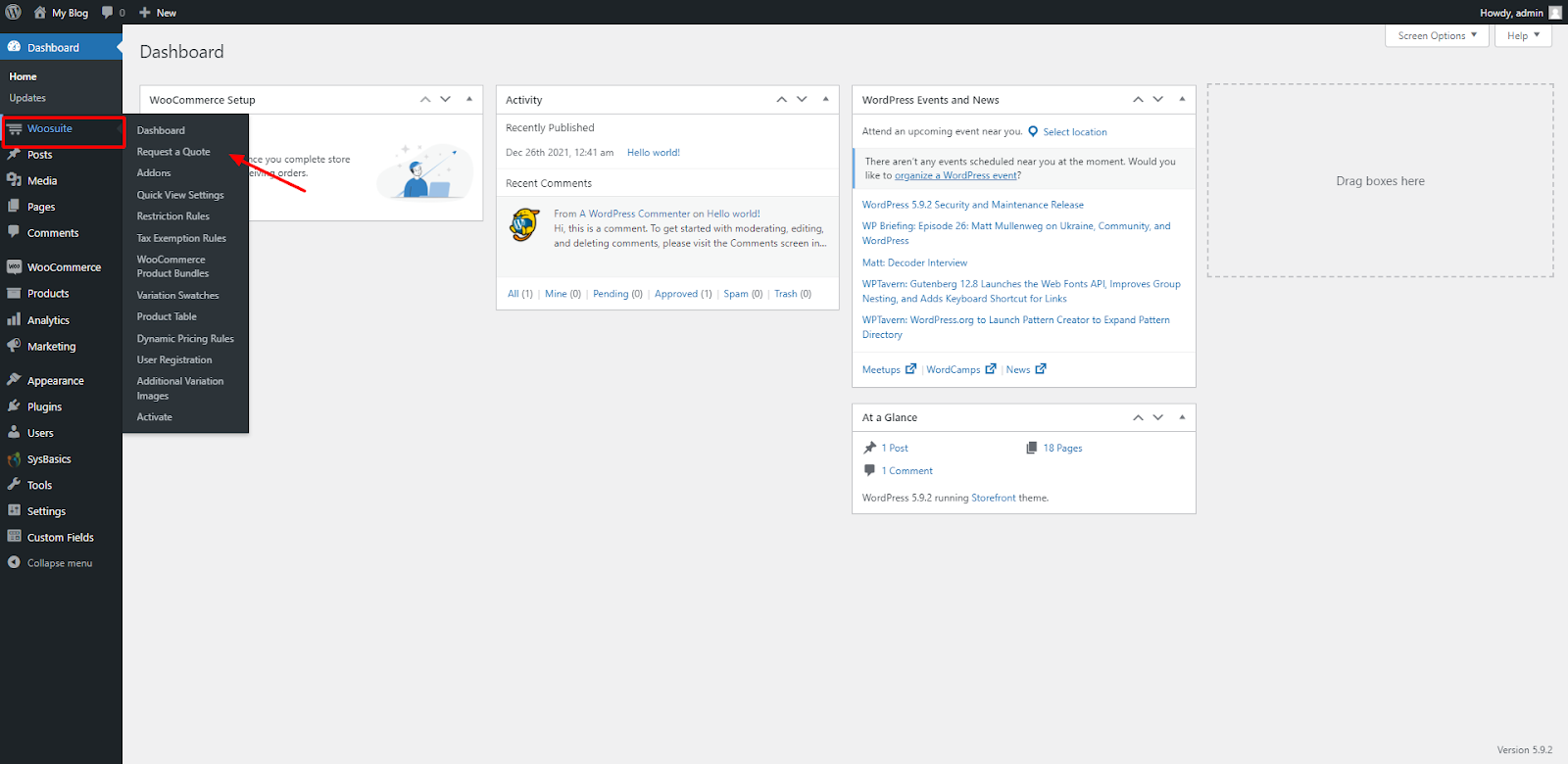Click the commenter avatar thumbnail
1568x764 pixels.
click(x=525, y=224)
